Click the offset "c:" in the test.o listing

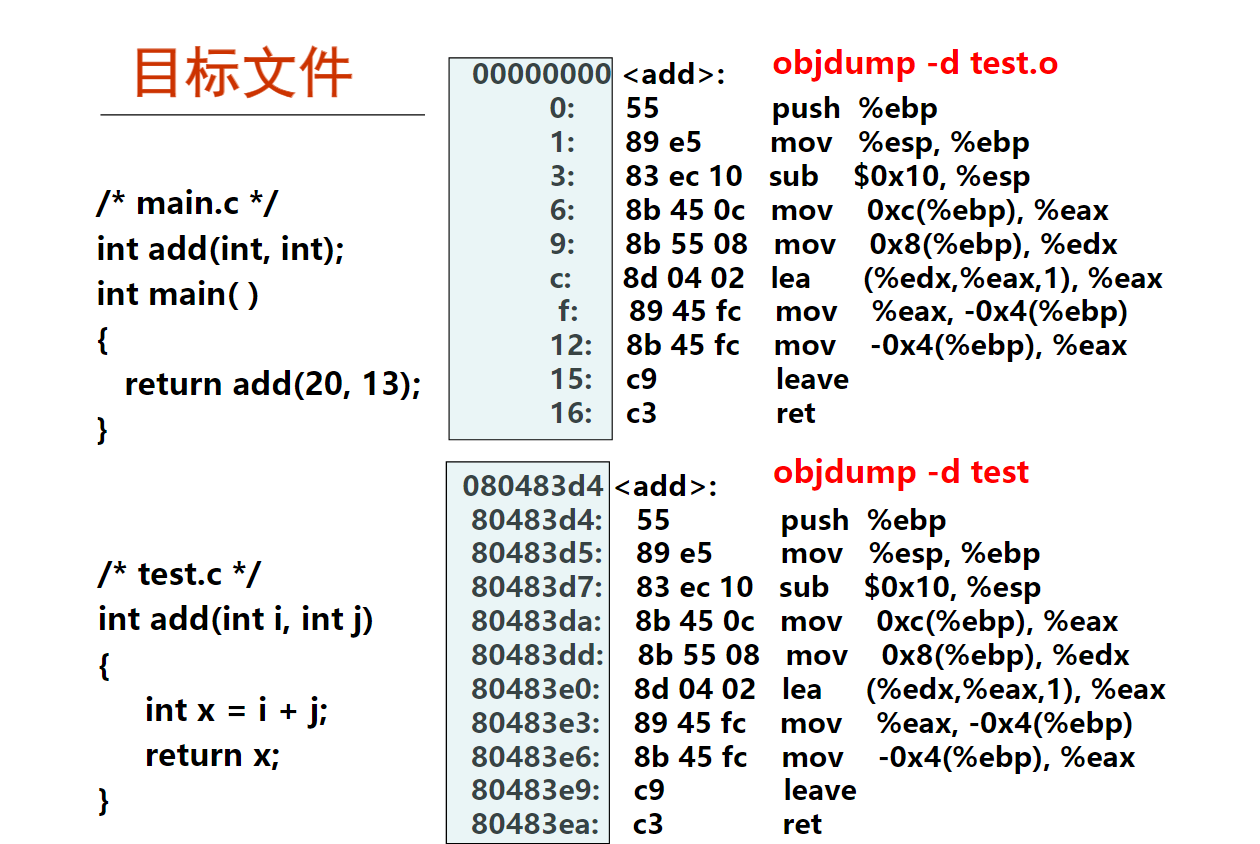[x=562, y=278]
